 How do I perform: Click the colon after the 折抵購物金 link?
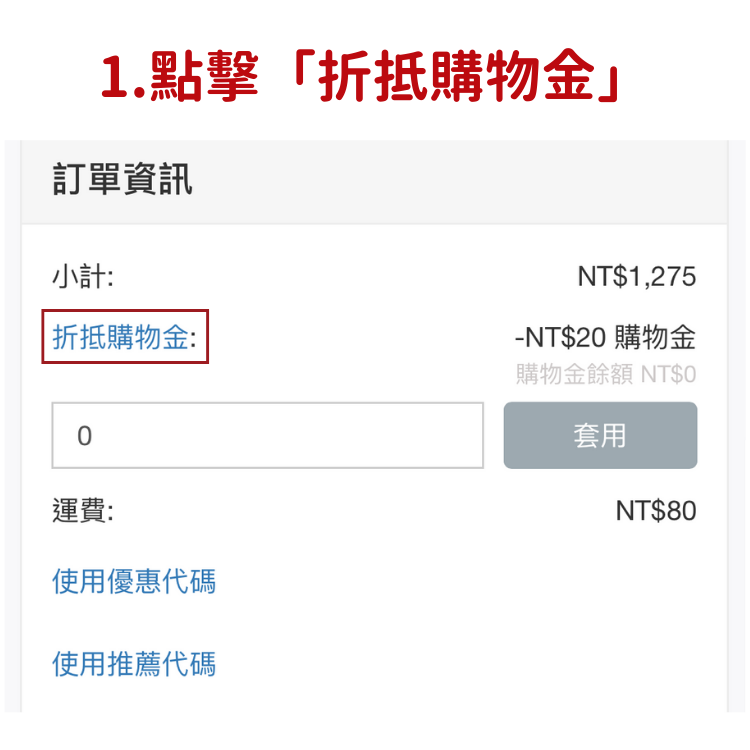coord(193,338)
